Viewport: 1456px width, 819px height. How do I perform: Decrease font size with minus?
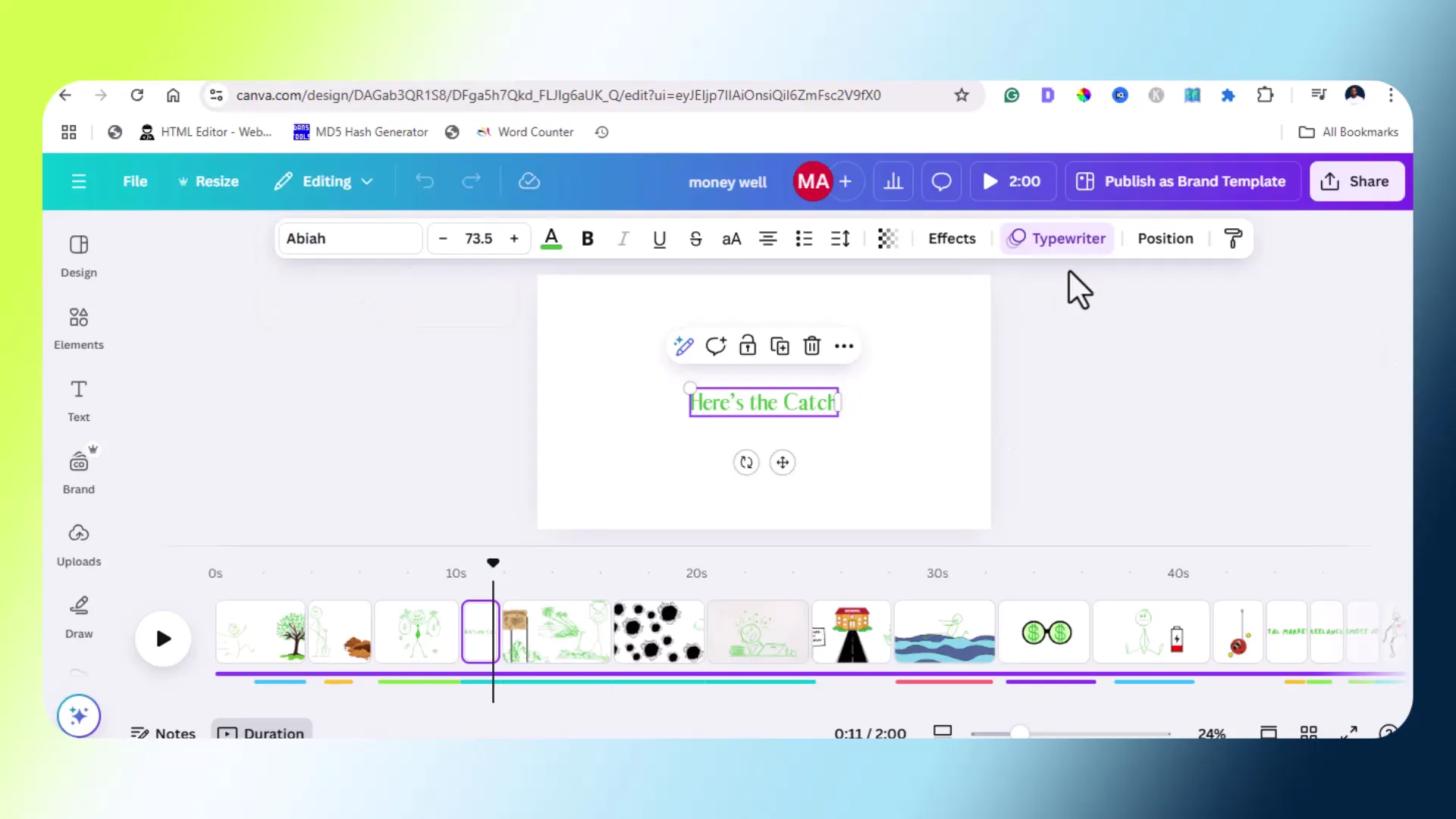click(x=443, y=239)
